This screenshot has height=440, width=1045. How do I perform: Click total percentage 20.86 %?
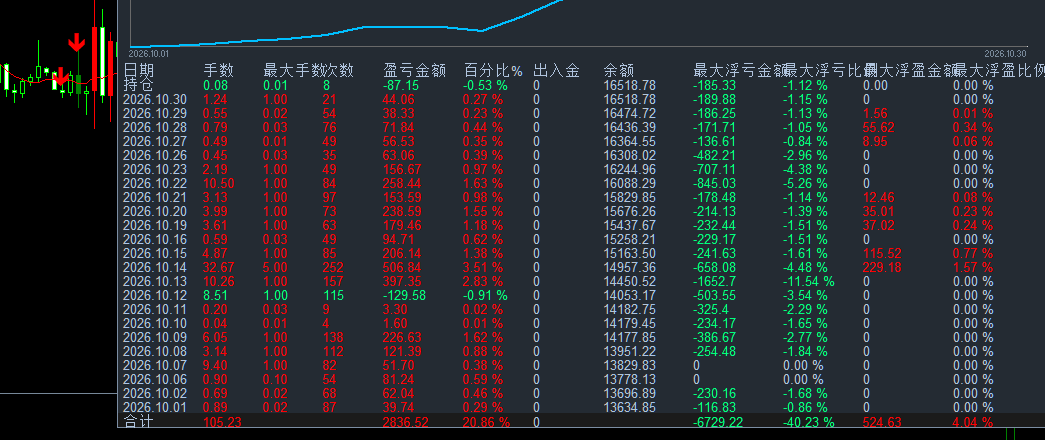point(487,422)
